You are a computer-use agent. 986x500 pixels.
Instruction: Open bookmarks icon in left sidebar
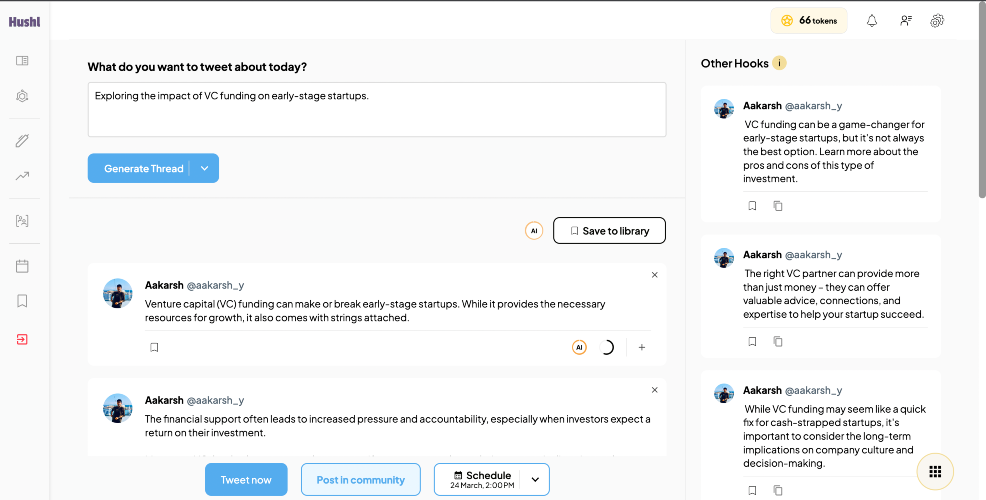coord(22,301)
